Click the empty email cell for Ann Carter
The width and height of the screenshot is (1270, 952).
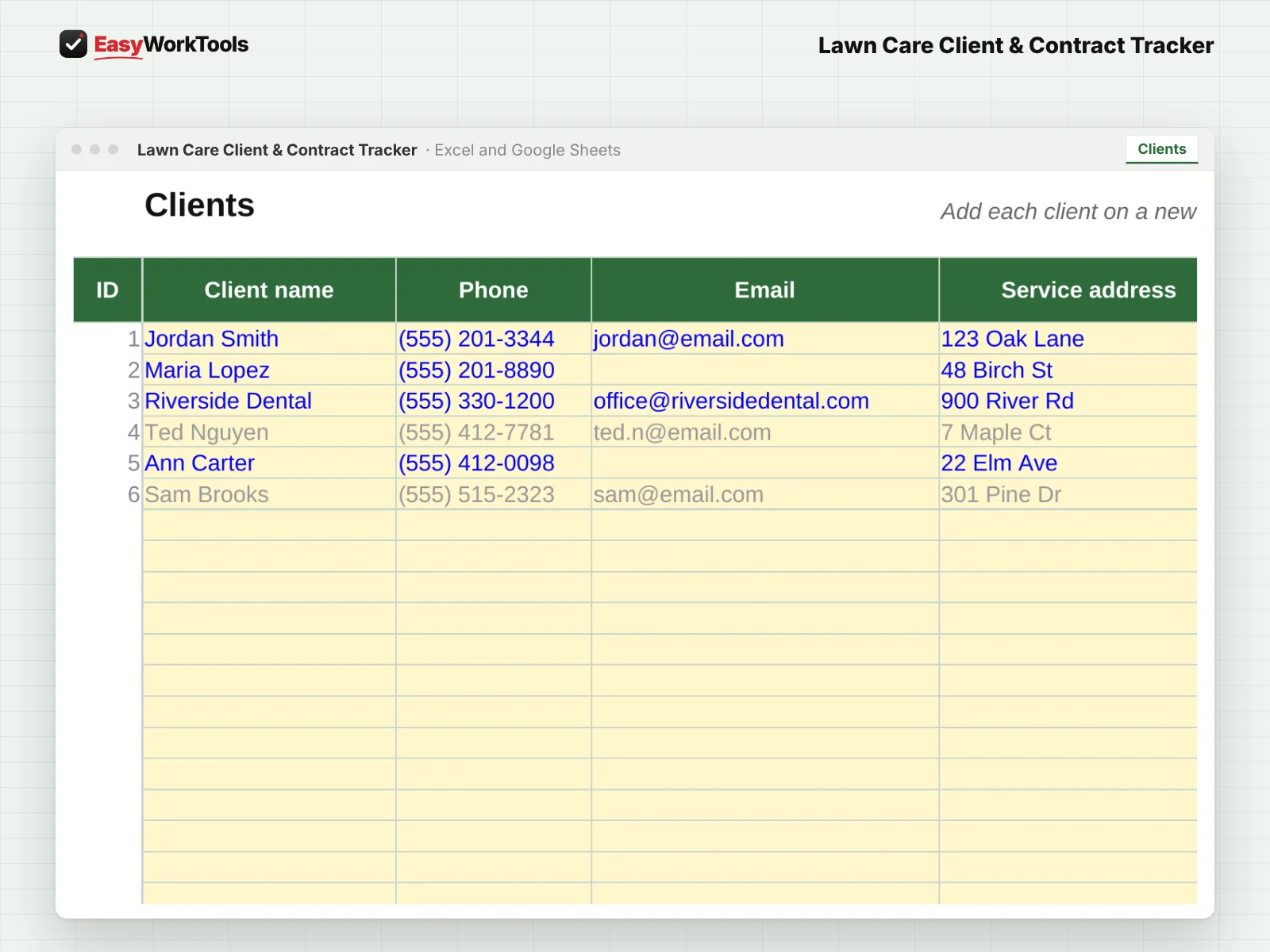(x=765, y=463)
